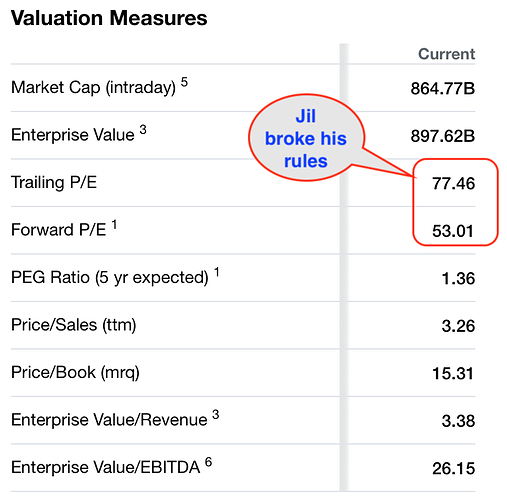Click the 'Jil broke his rules' callout bubble
The image size is (507, 500).
tap(306, 138)
